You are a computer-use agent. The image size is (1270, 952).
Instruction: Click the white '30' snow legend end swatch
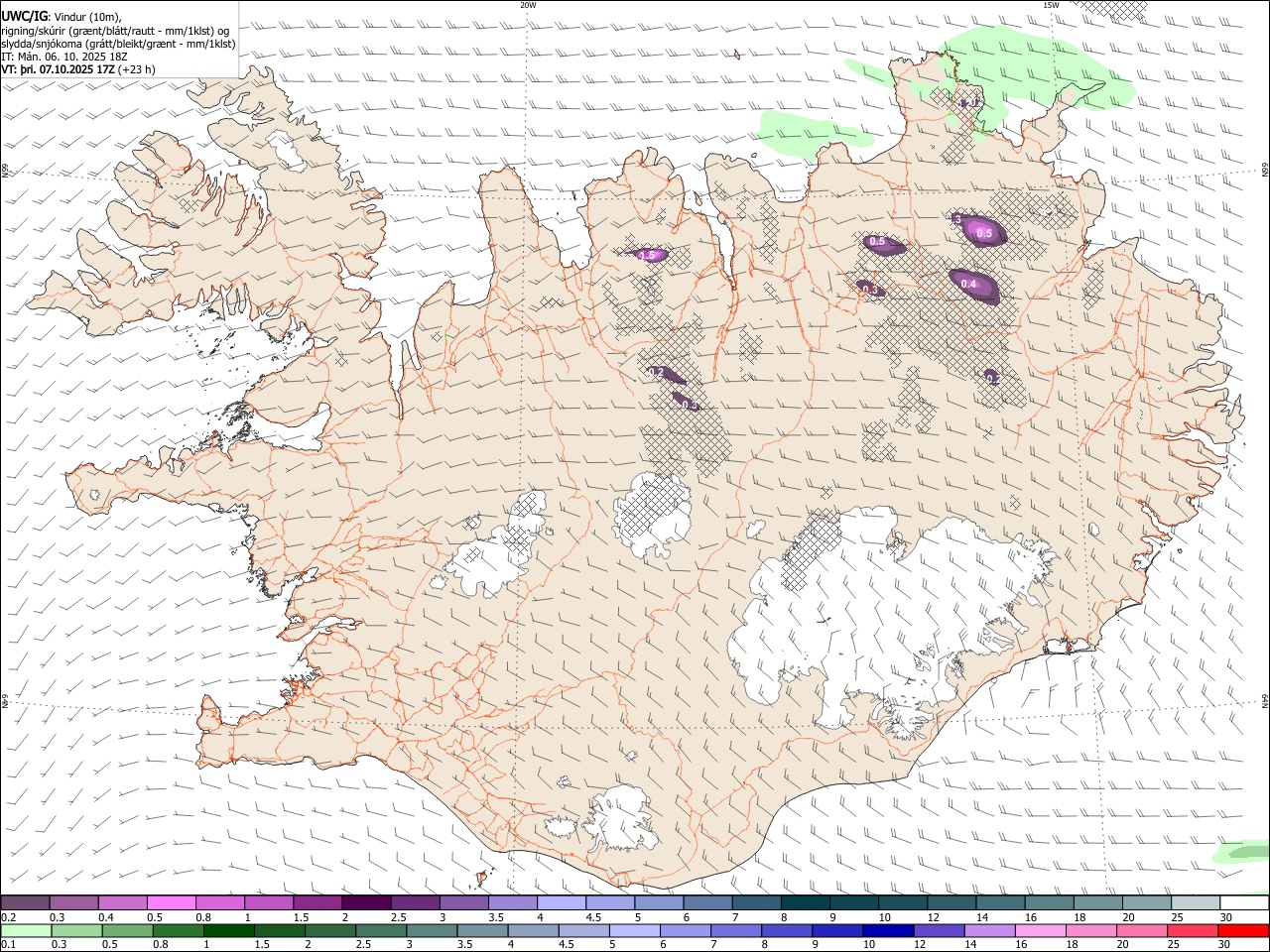[1245, 902]
